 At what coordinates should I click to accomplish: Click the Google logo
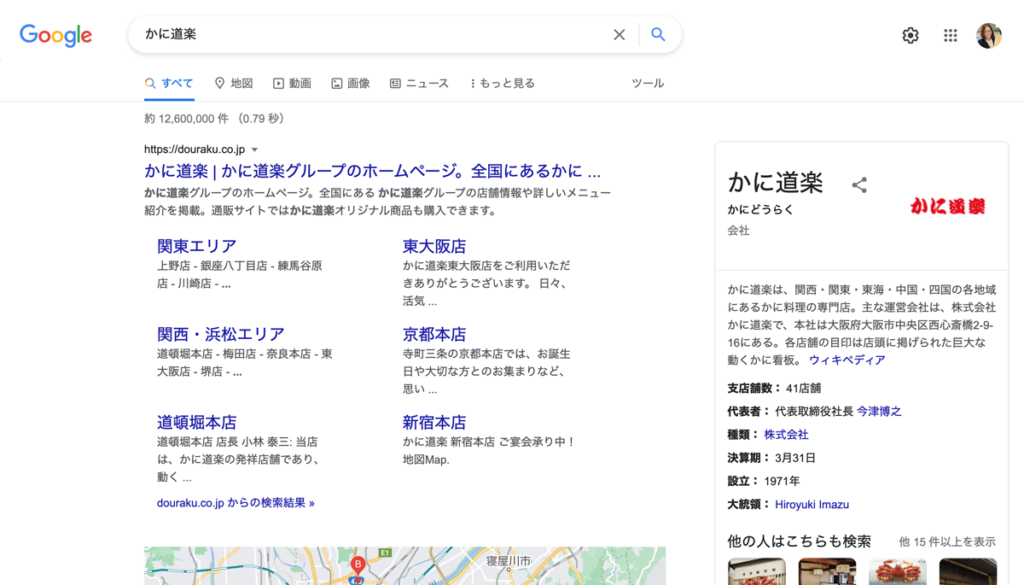pos(56,35)
